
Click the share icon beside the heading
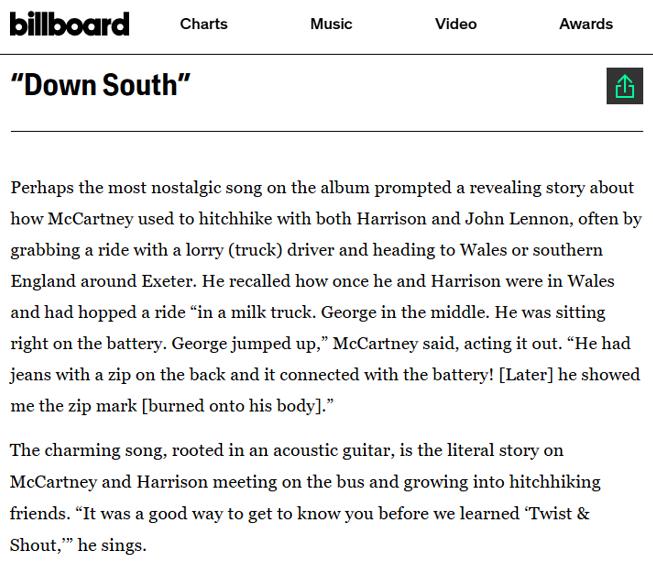[624, 86]
